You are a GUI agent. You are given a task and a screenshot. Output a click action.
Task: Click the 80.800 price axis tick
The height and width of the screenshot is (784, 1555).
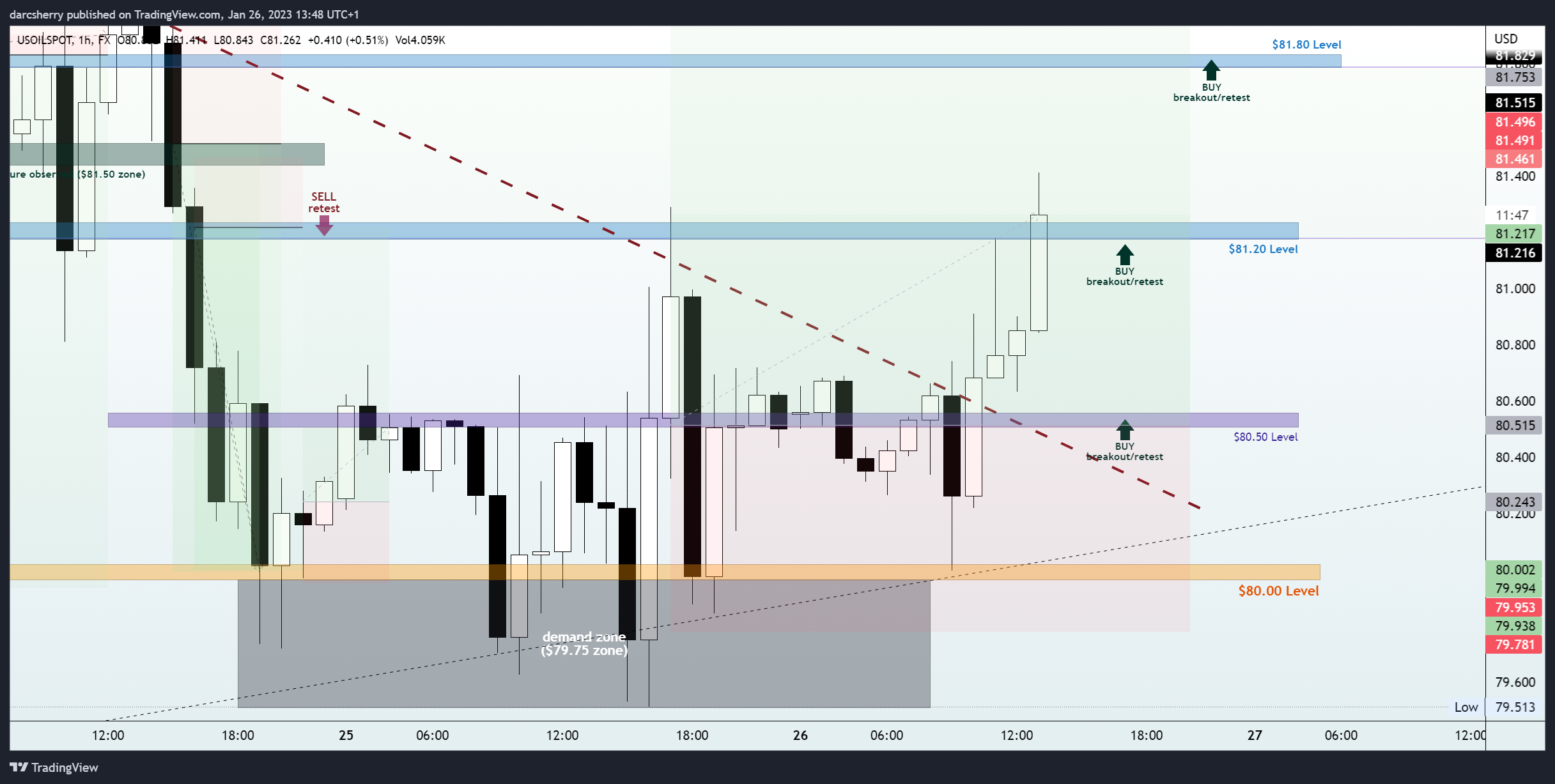tap(1515, 345)
